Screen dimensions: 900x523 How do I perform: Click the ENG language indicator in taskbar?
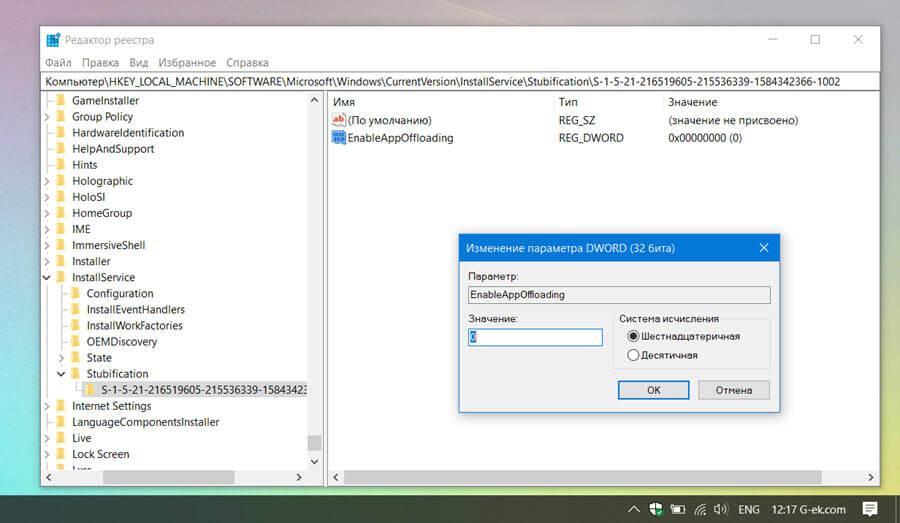click(x=748, y=509)
